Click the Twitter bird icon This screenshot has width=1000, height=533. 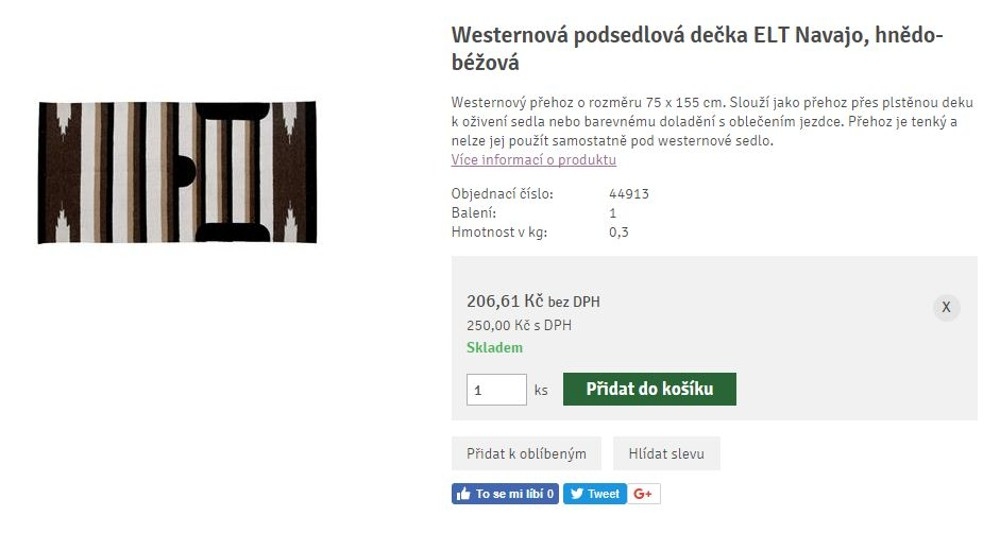pyautogui.click(x=577, y=494)
